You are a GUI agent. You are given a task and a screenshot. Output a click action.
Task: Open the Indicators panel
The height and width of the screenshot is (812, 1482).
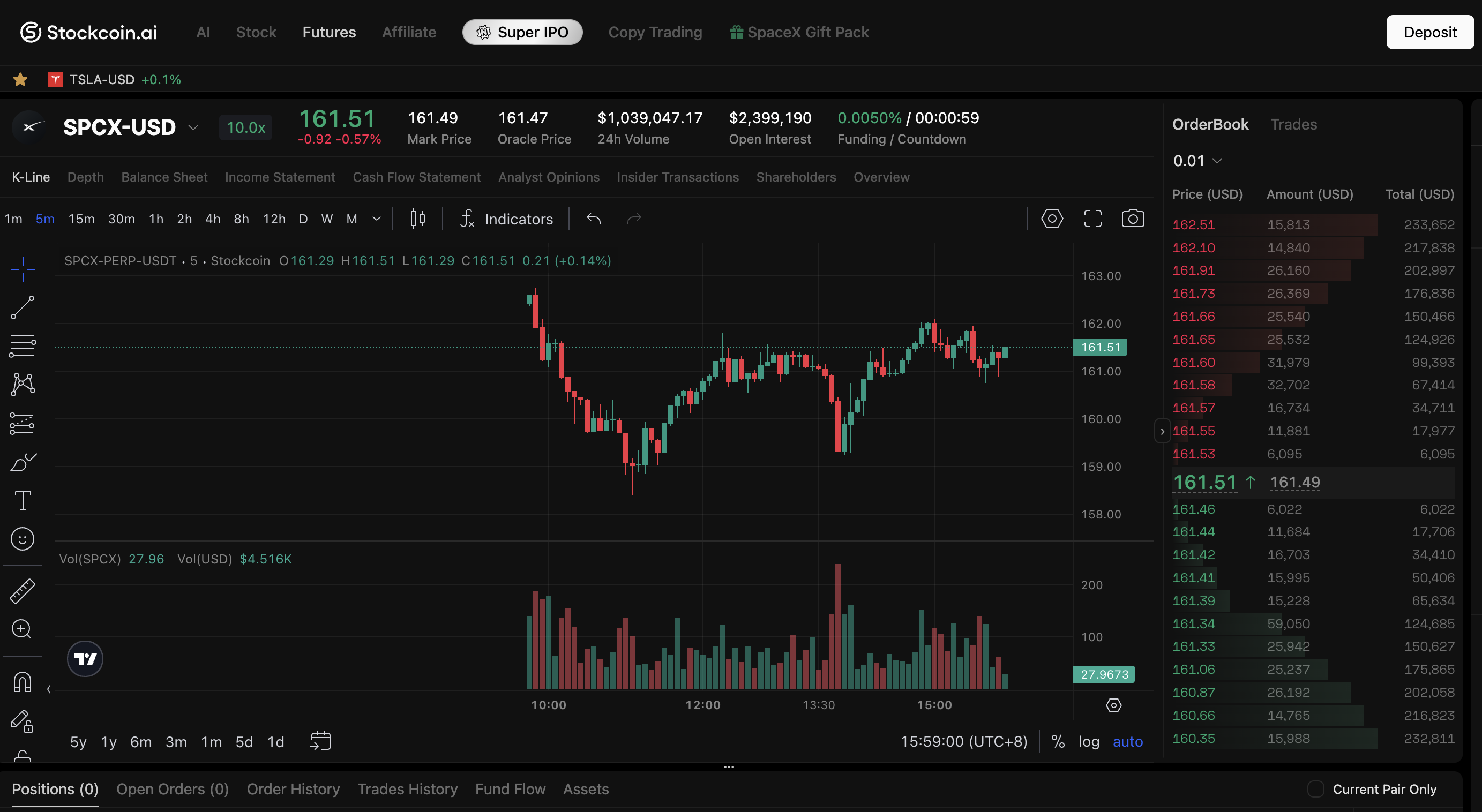click(x=507, y=219)
